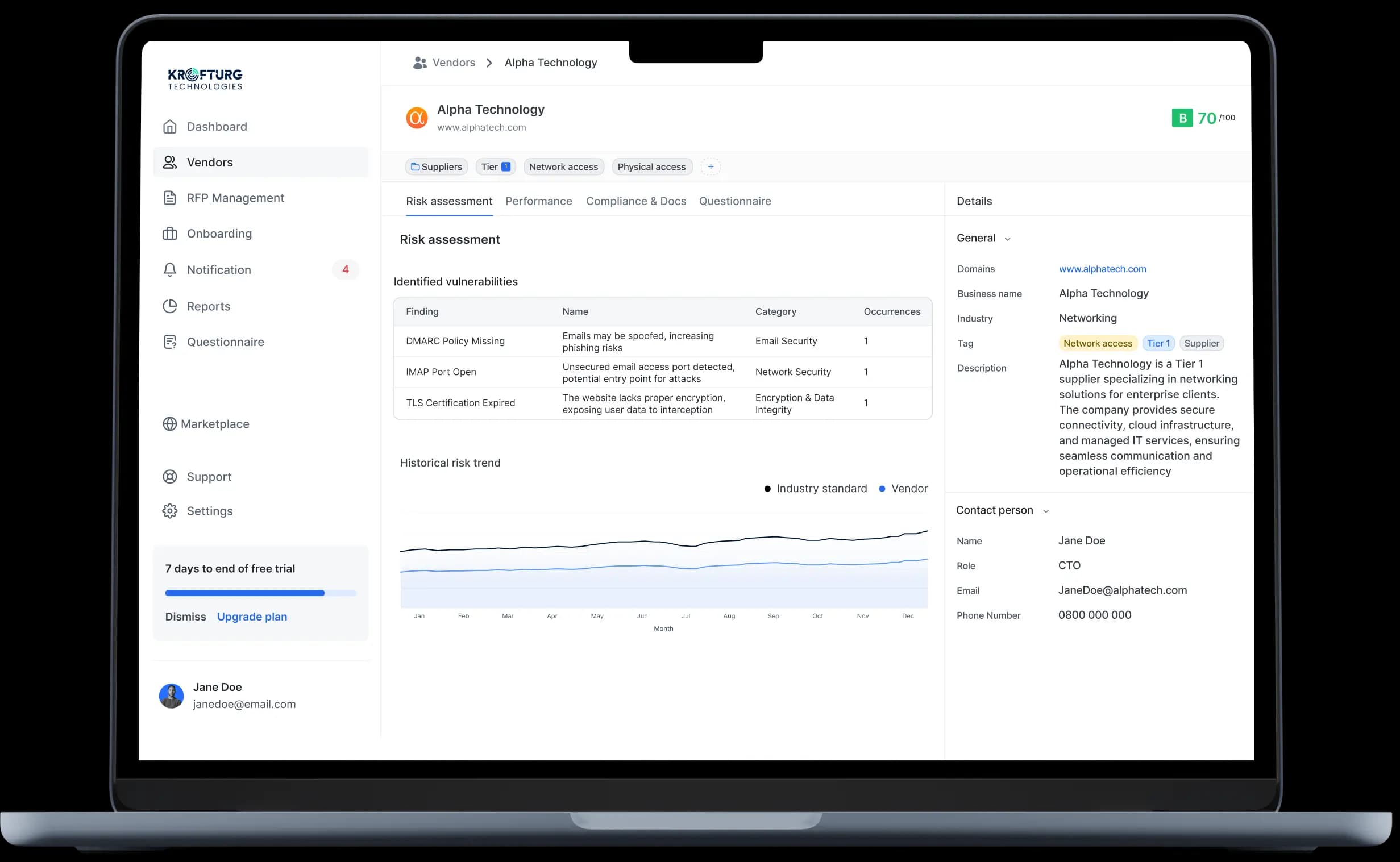The image size is (1400, 862).
Task: Click the Network access chip in header
Action: (563, 167)
